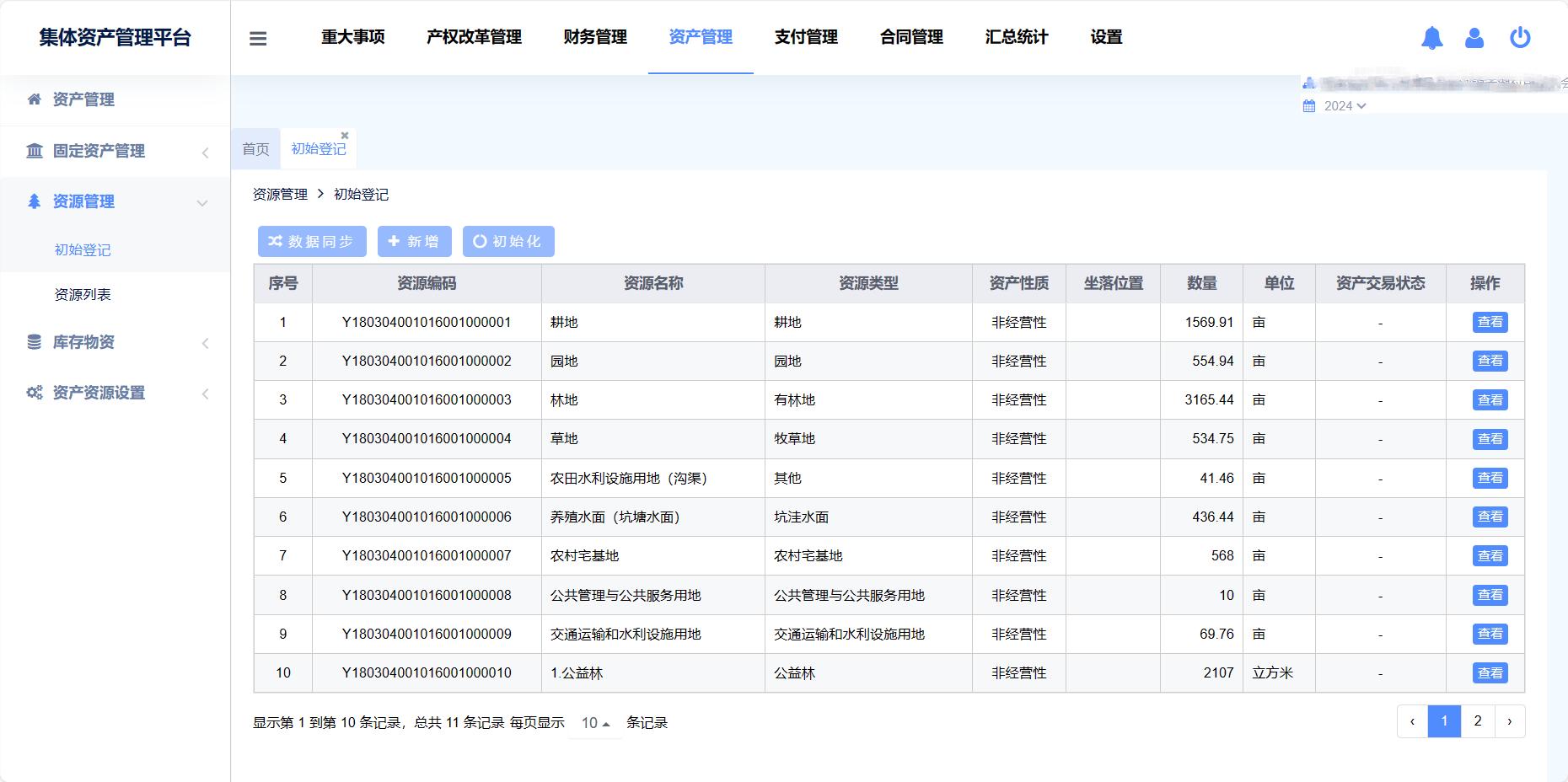Open the notification bell icon
The width and height of the screenshot is (1568, 782).
pyautogui.click(x=1431, y=38)
